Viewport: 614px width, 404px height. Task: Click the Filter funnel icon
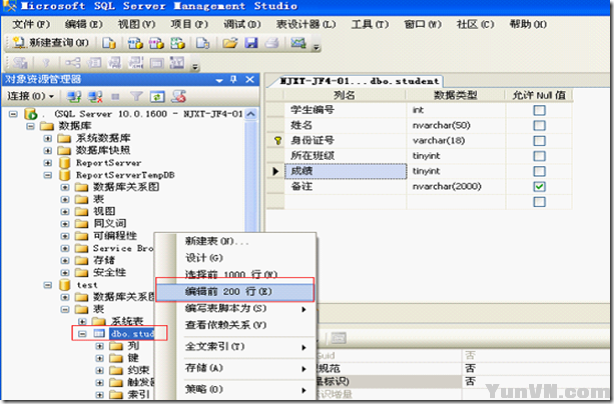pyautogui.click(x=136, y=96)
